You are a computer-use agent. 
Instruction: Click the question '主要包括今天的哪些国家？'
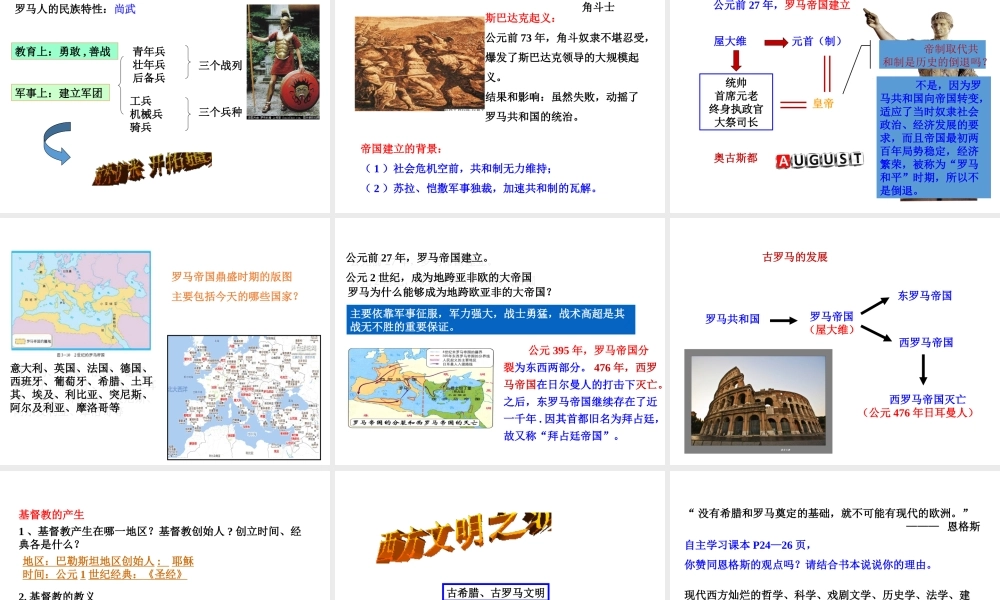(x=235, y=296)
